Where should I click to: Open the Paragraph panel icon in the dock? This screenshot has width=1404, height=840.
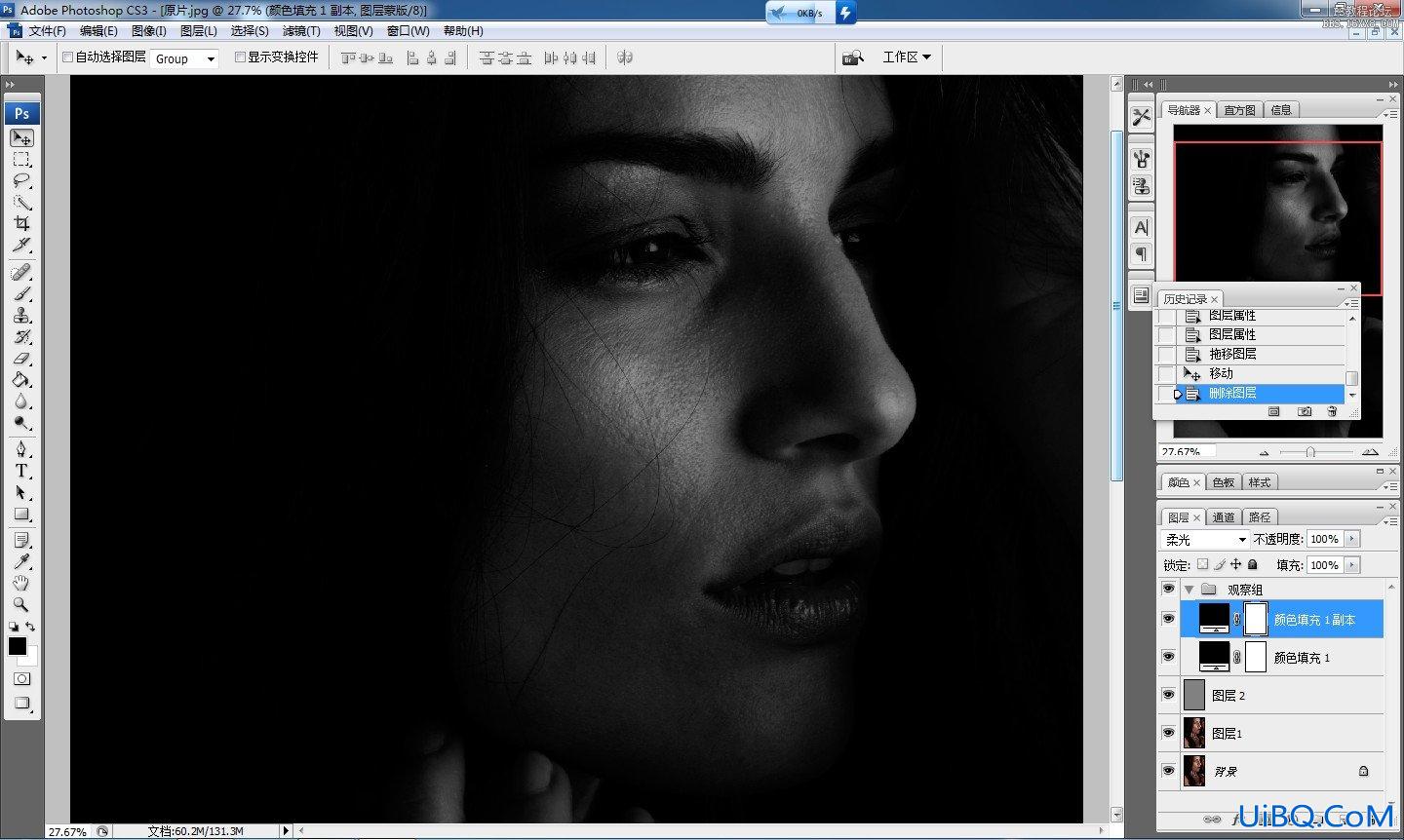pos(1141,254)
